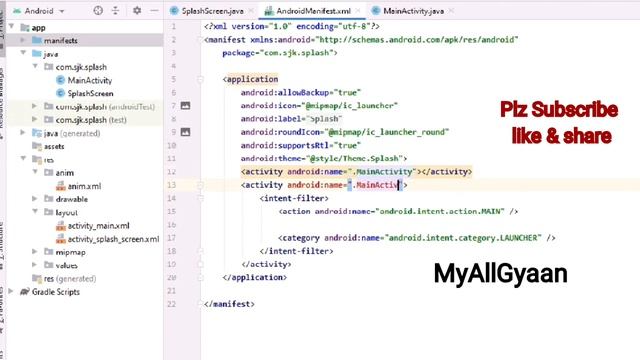Close the SplashScreen.java tab
Screen dimensions: 640x360
251,11
